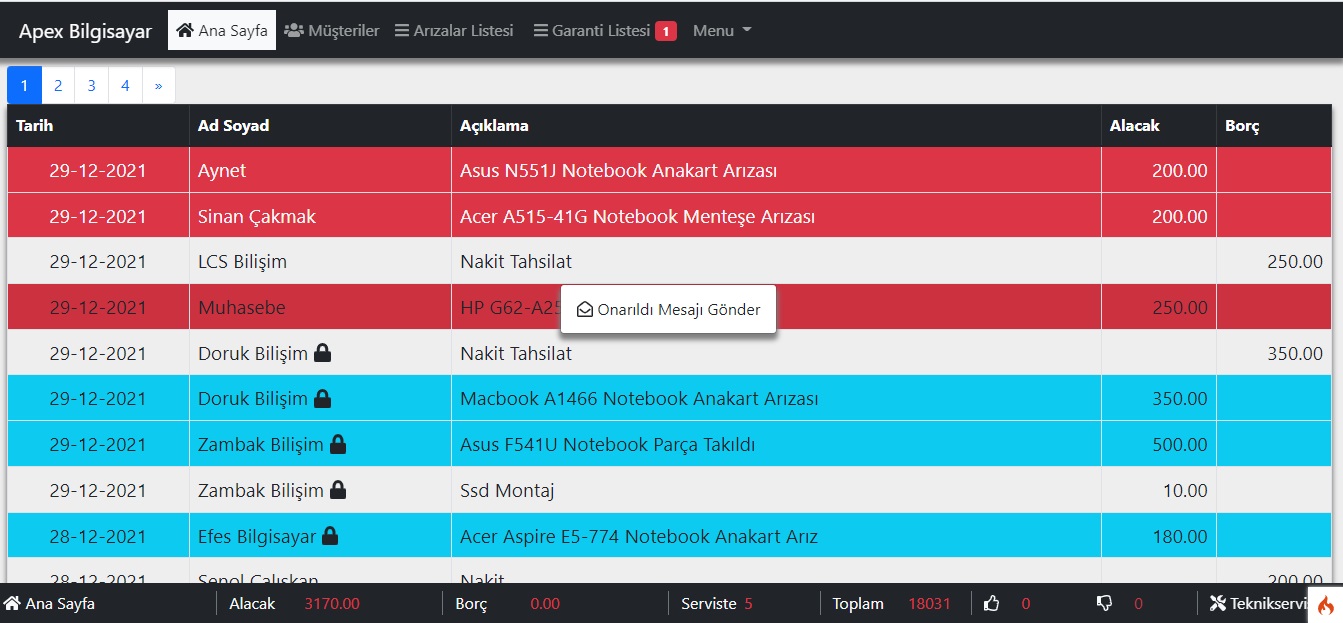The height and width of the screenshot is (623, 1343).
Task: Open Ana Sayfa in the top navbar
Action: (221, 30)
